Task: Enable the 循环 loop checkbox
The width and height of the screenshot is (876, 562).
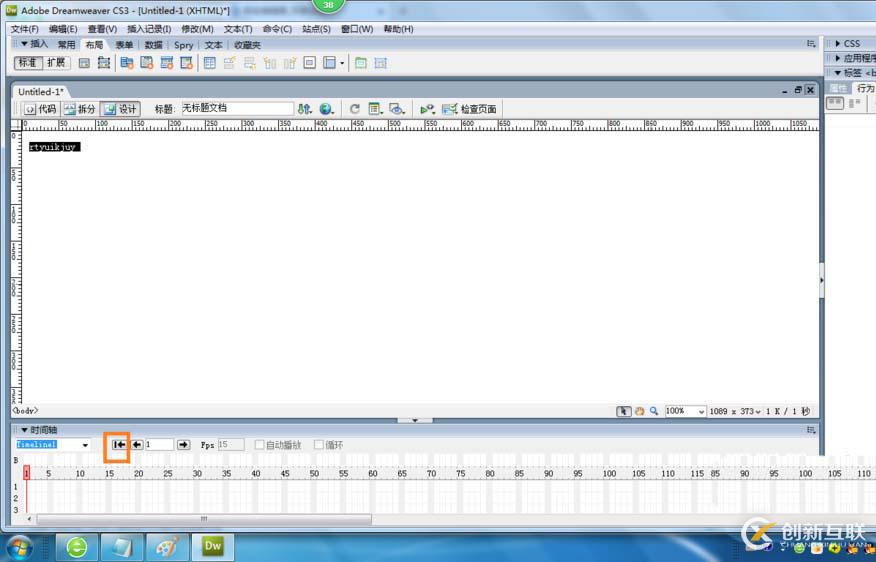Action: click(318, 445)
